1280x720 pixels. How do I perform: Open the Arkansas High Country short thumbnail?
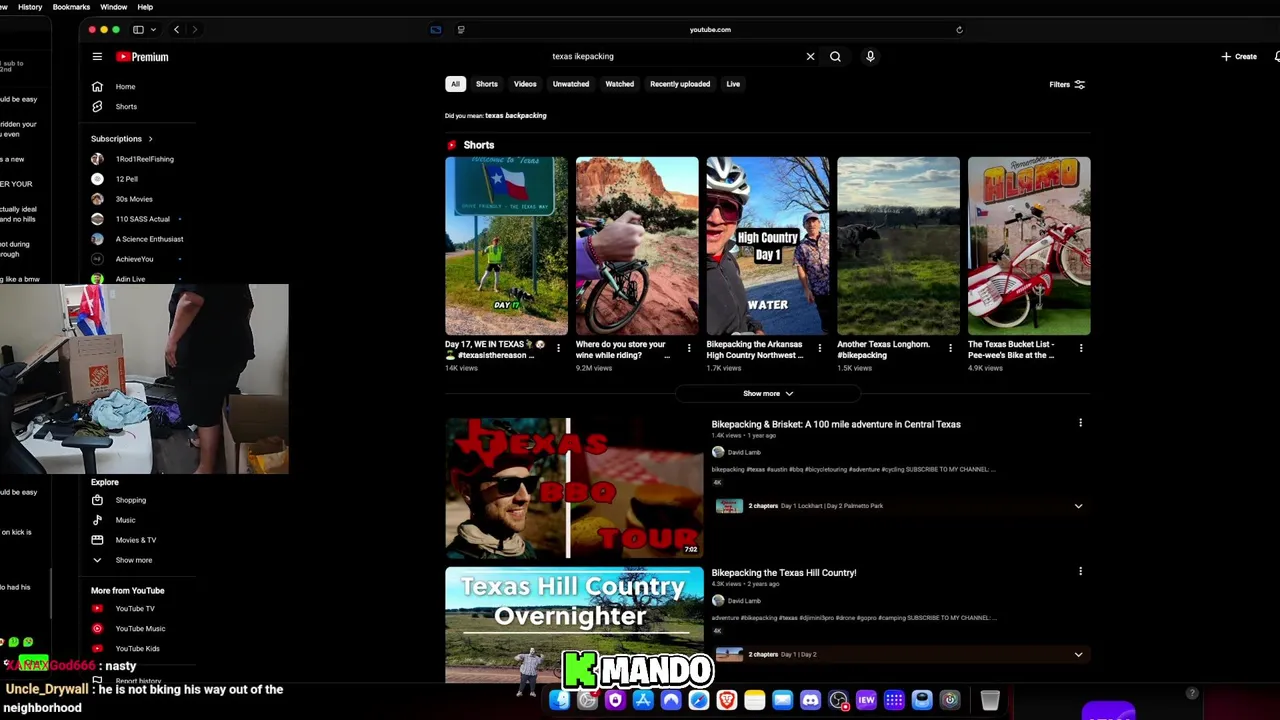pos(768,245)
